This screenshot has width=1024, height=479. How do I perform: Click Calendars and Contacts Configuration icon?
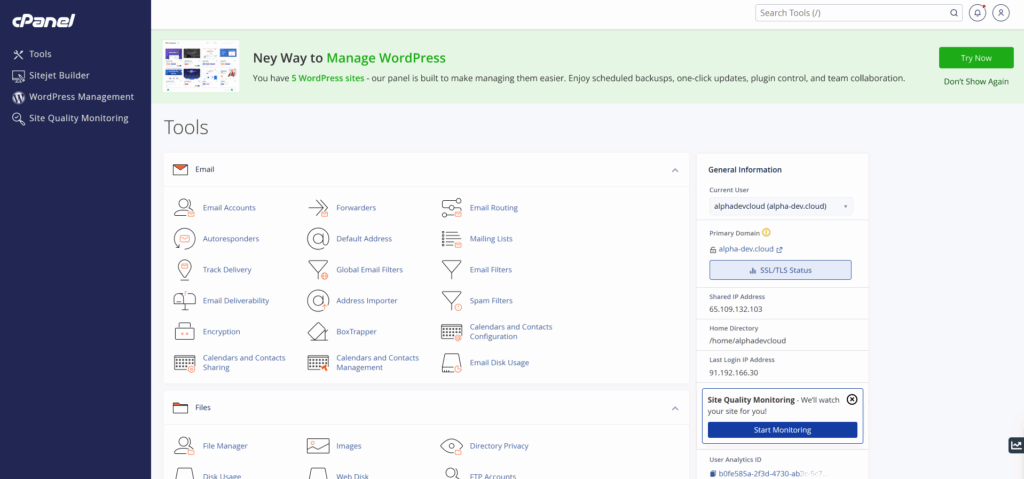451,331
